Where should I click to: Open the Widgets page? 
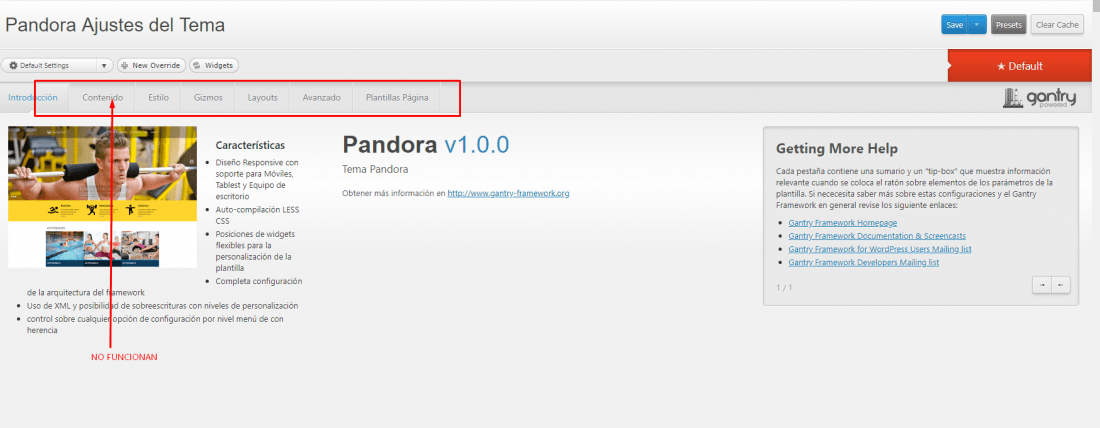[x=214, y=65]
